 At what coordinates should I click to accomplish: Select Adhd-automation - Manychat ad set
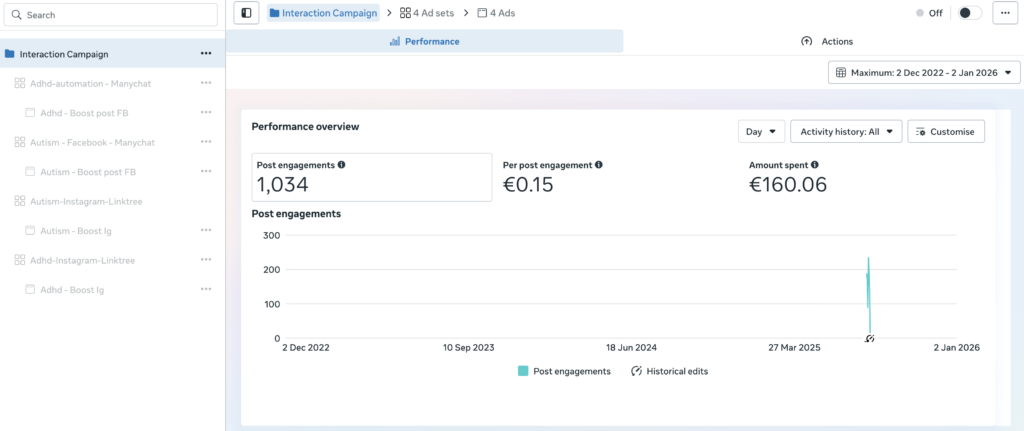[x=91, y=84]
